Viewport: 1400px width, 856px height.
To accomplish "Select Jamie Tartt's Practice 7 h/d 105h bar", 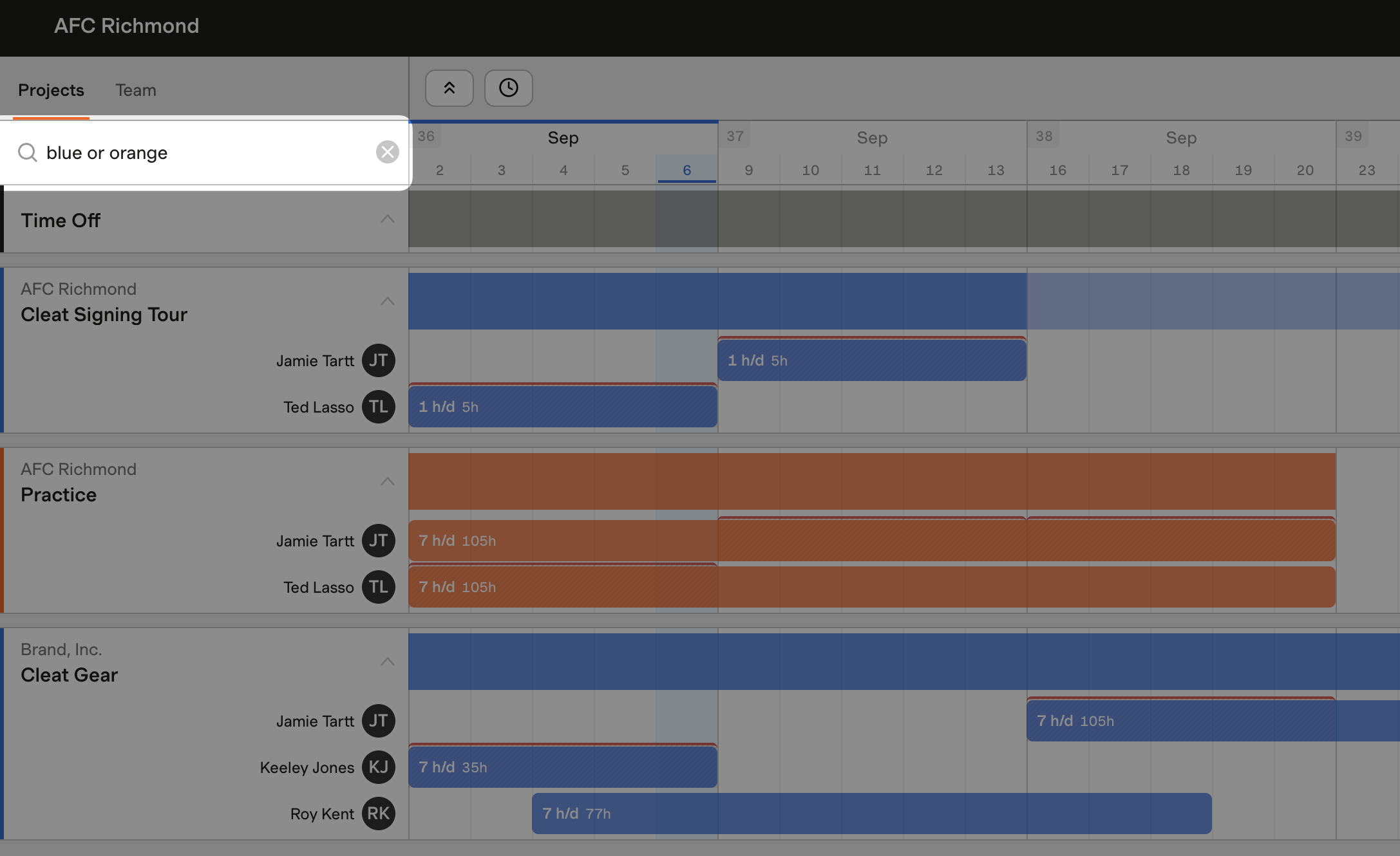I will 872,541.
